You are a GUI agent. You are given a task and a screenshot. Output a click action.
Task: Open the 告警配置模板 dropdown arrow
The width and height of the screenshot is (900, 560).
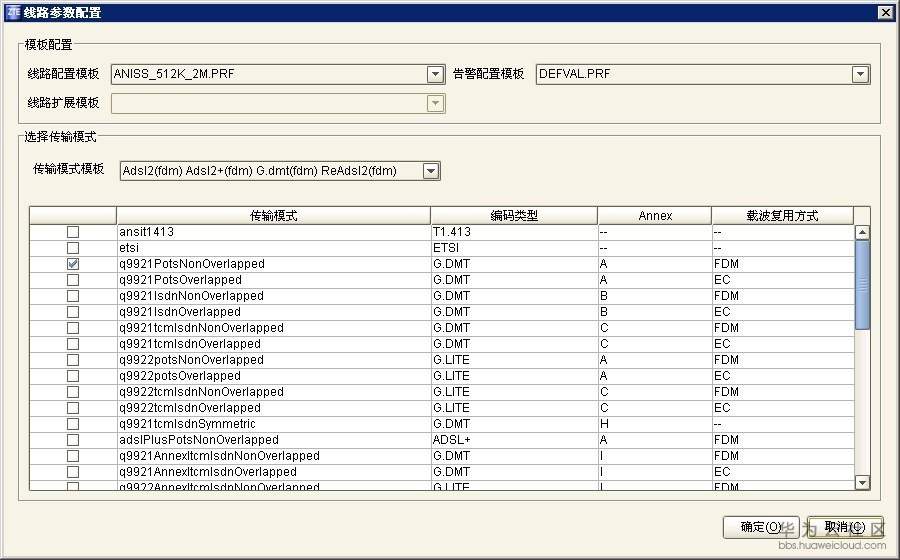(x=860, y=74)
